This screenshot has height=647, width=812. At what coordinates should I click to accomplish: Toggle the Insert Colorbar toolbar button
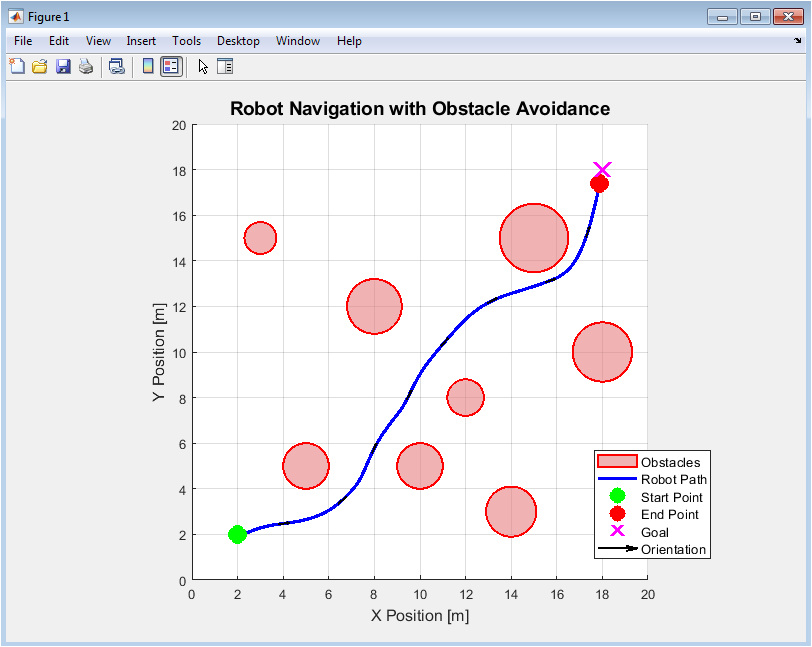click(x=148, y=67)
